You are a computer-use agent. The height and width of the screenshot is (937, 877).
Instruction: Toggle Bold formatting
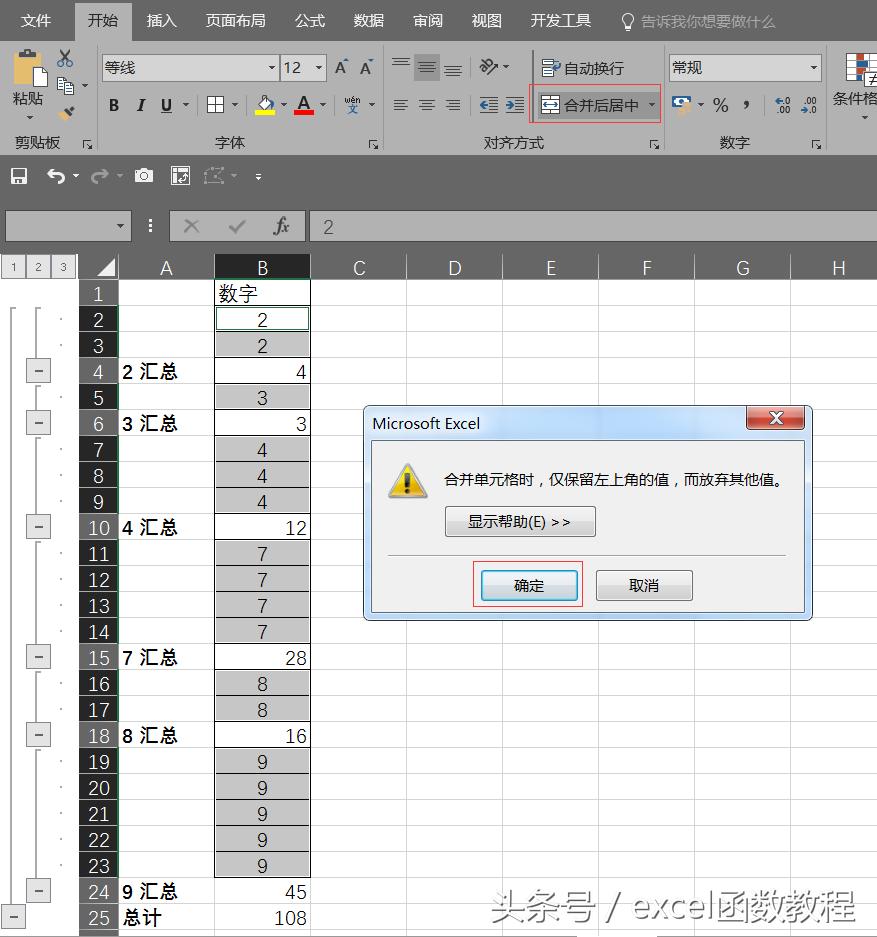(114, 105)
